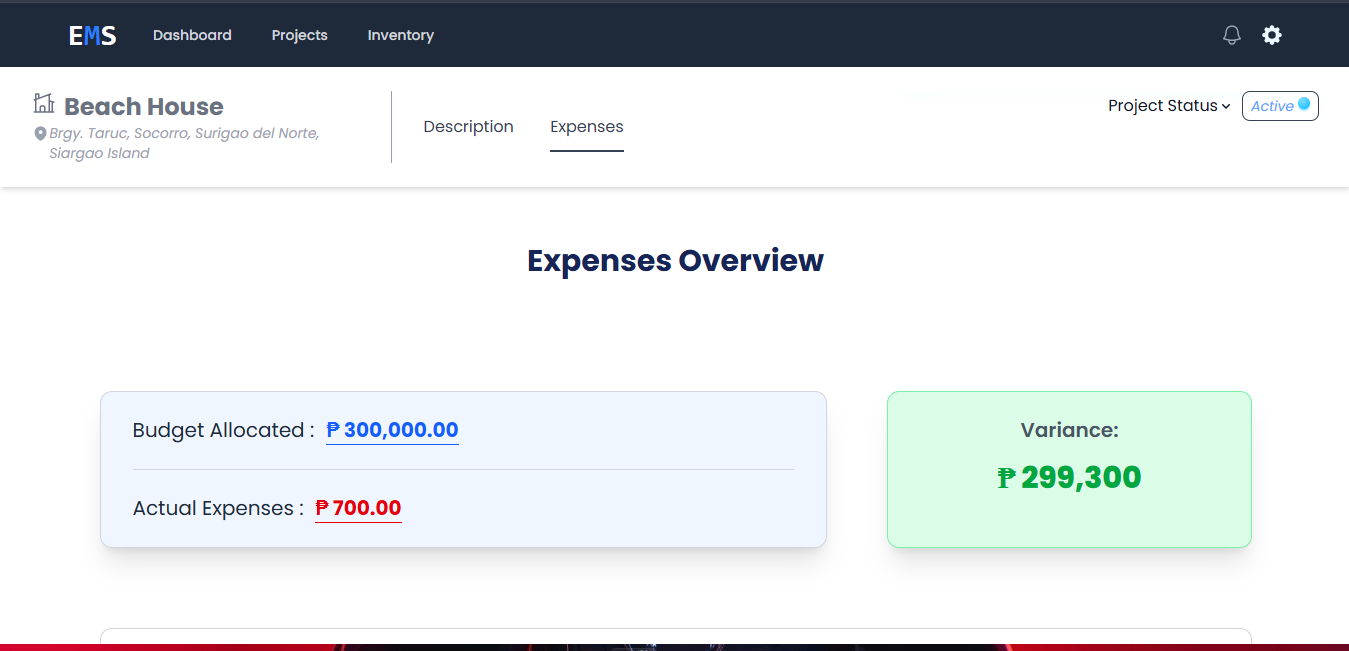Screen dimensions: 1349x651
Task: Switch to the Description tab
Action: (x=468, y=127)
